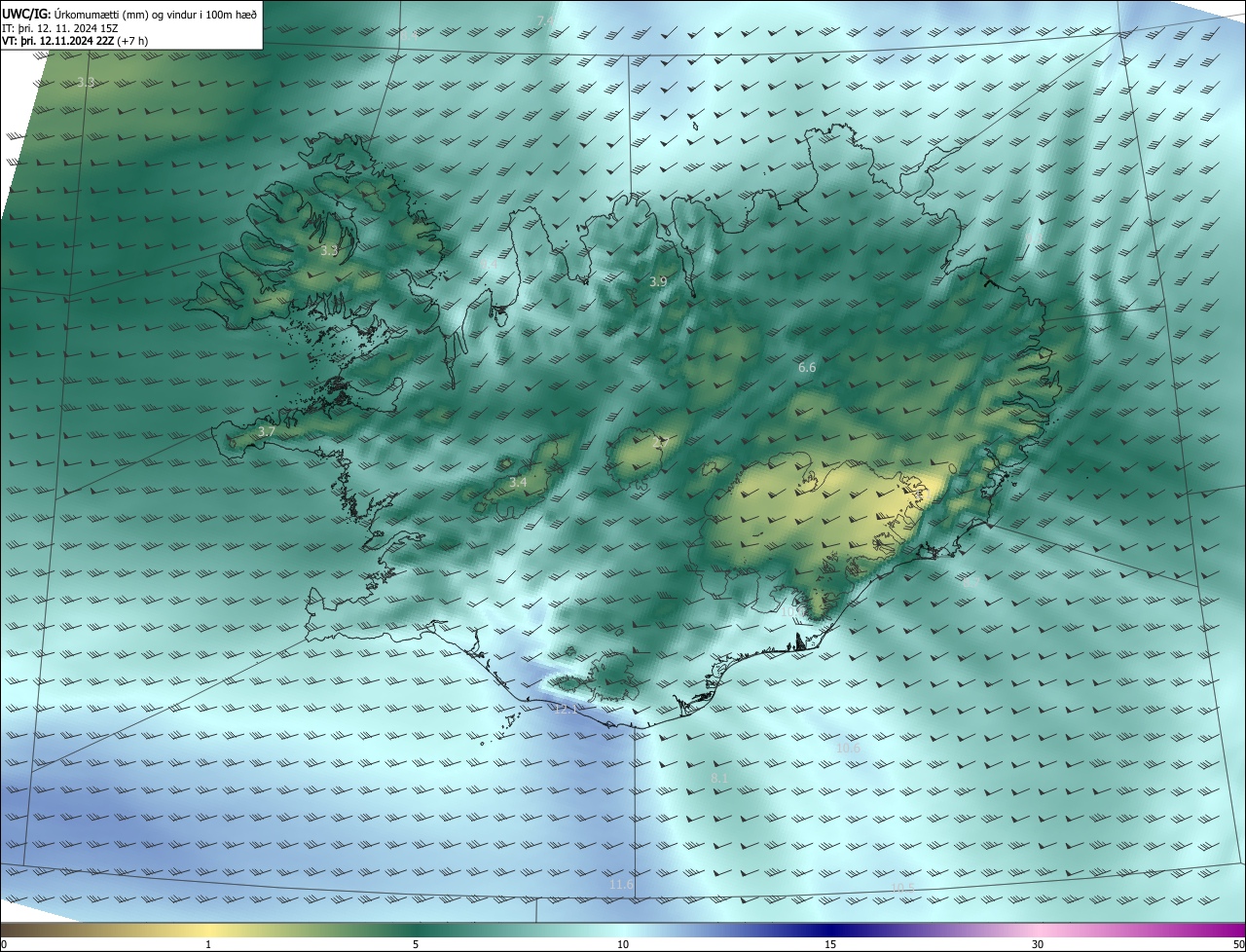
Task: Click the 10.6 value label over the sea
Action: click(x=848, y=748)
